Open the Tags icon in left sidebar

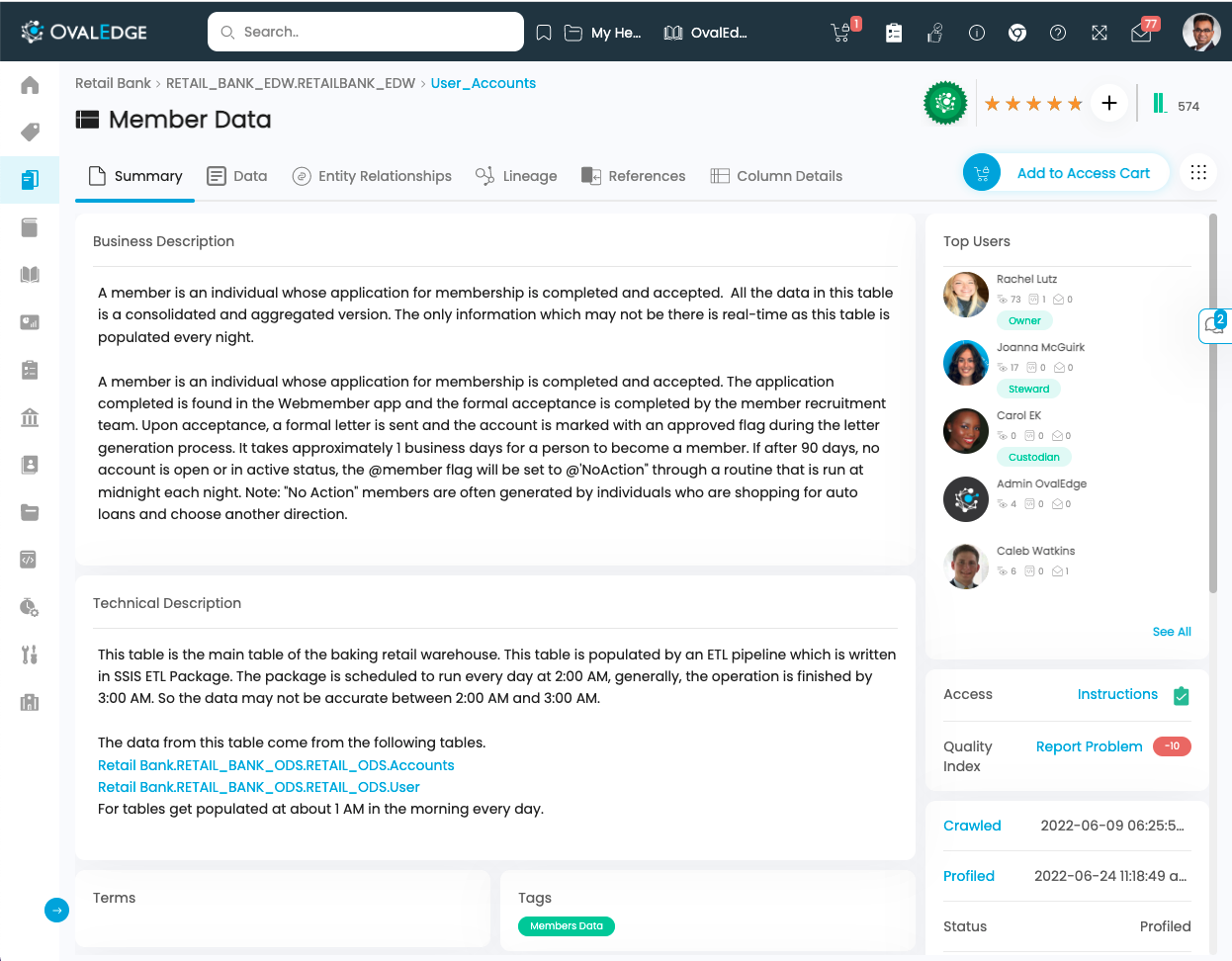tap(30, 131)
